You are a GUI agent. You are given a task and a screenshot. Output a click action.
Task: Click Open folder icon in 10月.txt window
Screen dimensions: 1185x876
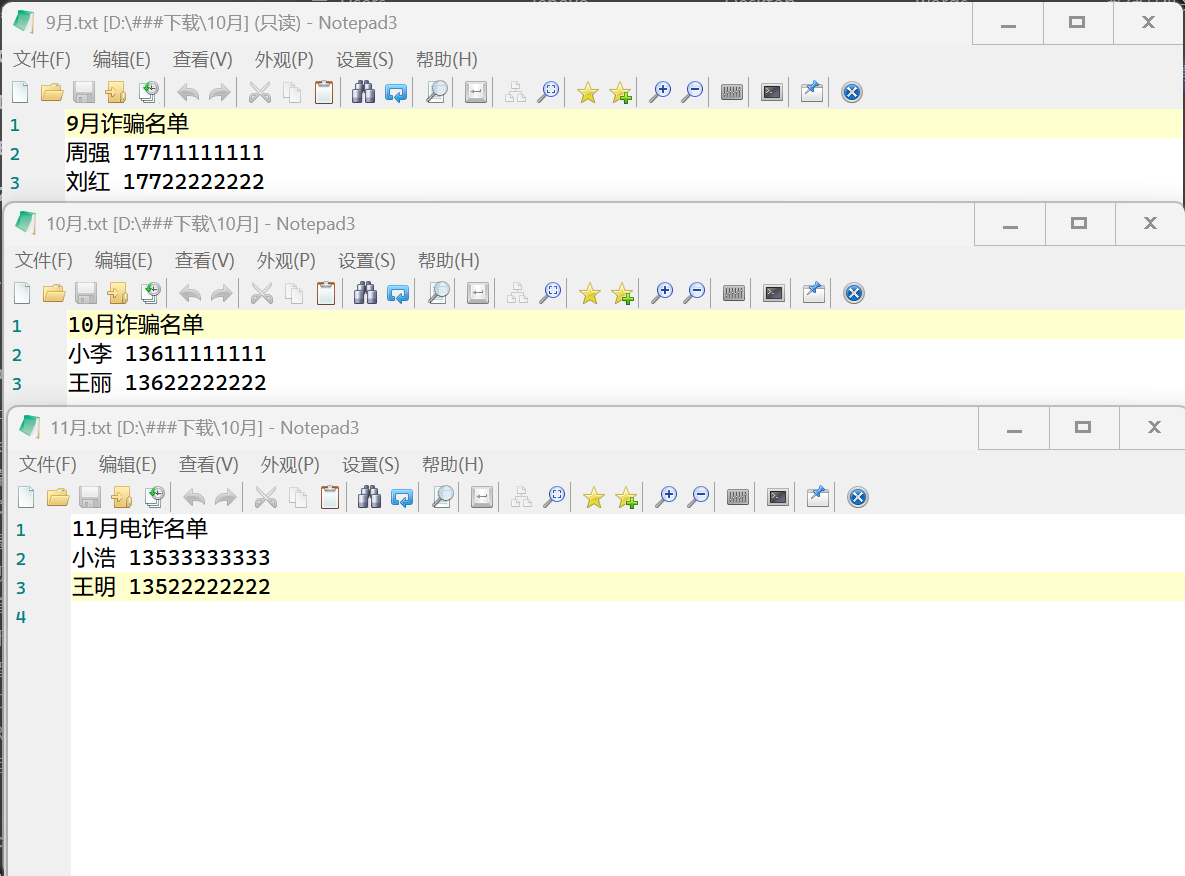click(54, 293)
